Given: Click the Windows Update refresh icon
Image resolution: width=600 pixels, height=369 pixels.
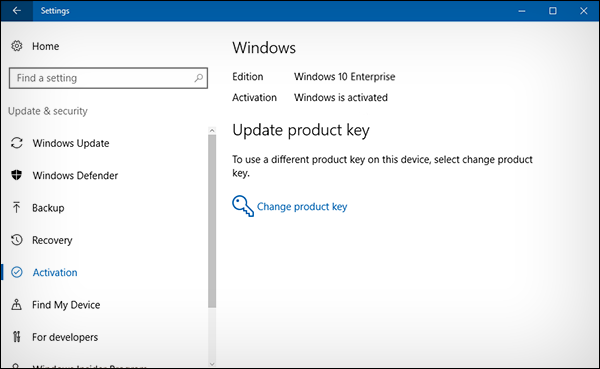Looking at the screenshot, I should [17, 143].
